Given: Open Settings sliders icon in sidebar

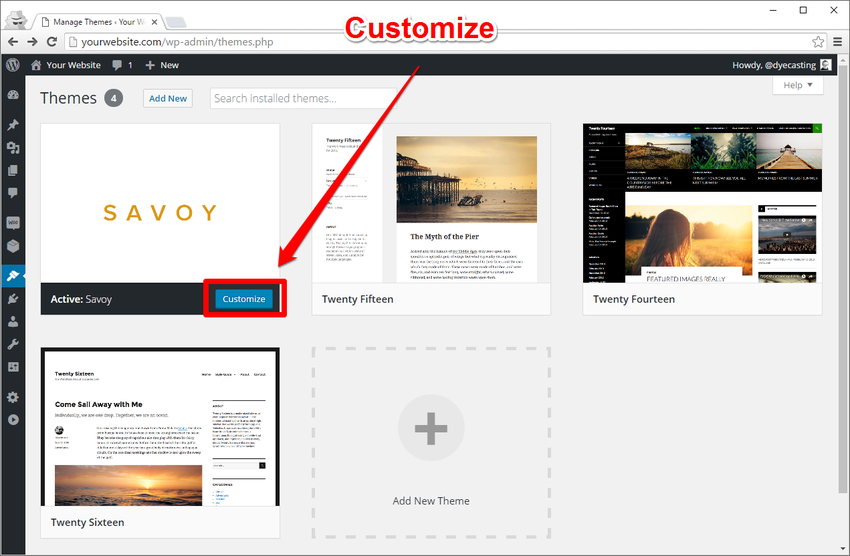Looking at the screenshot, I should (13, 367).
